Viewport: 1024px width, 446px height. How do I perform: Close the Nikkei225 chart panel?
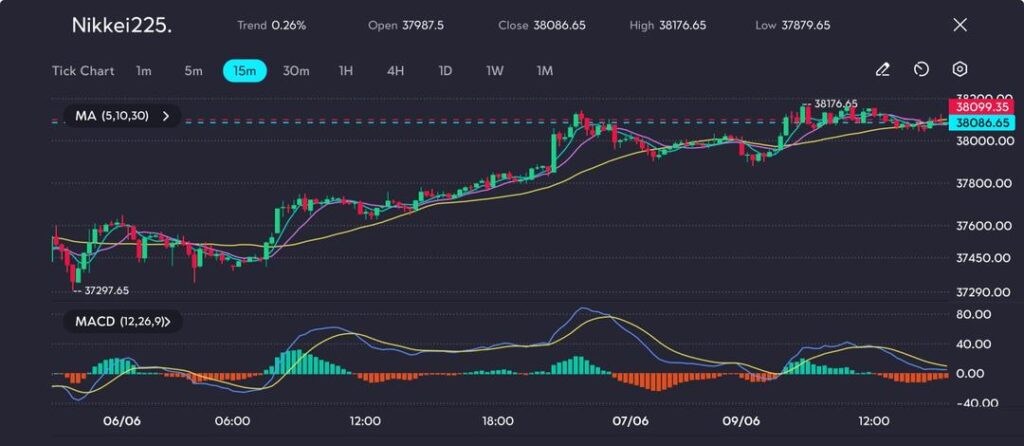(x=960, y=25)
